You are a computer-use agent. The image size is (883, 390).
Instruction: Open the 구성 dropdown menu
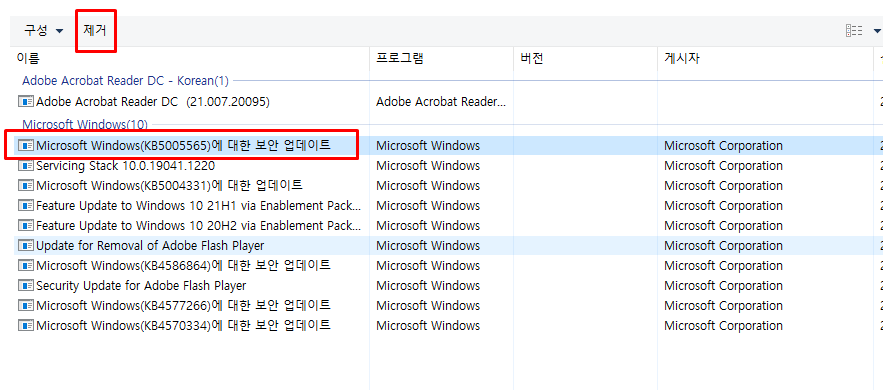point(43,31)
